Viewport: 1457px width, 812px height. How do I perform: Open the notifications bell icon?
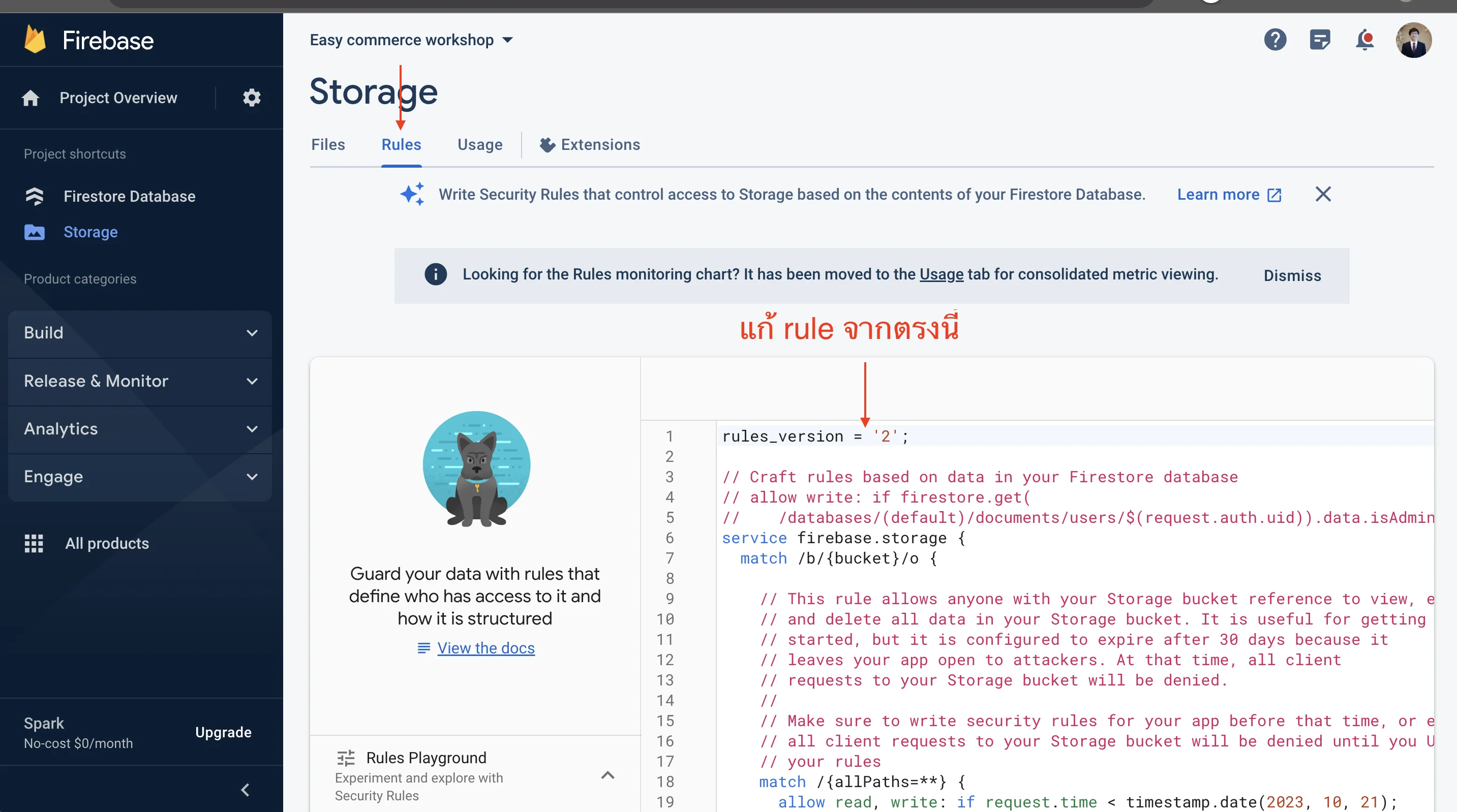(x=1365, y=40)
